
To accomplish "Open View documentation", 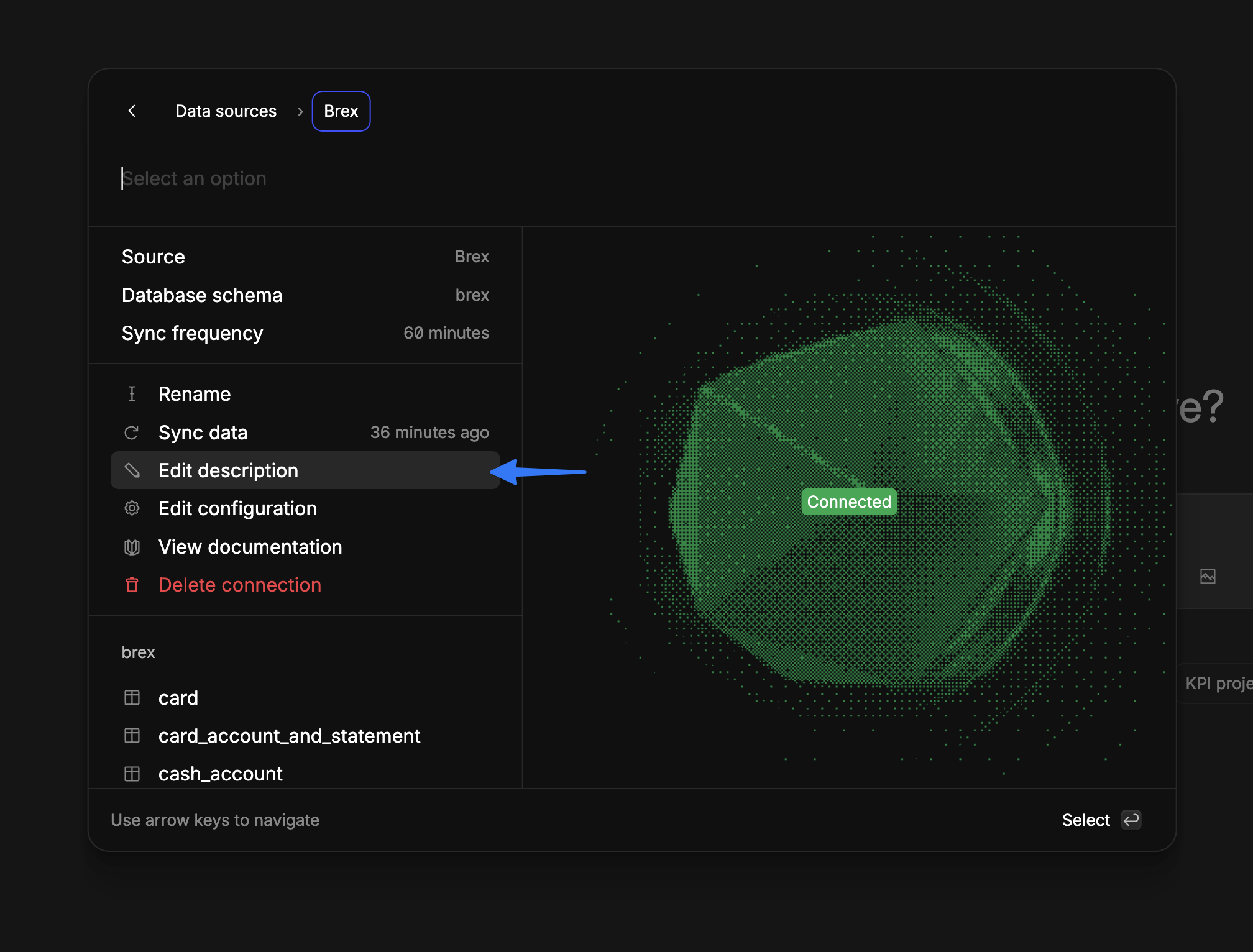I will [x=305, y=547].
